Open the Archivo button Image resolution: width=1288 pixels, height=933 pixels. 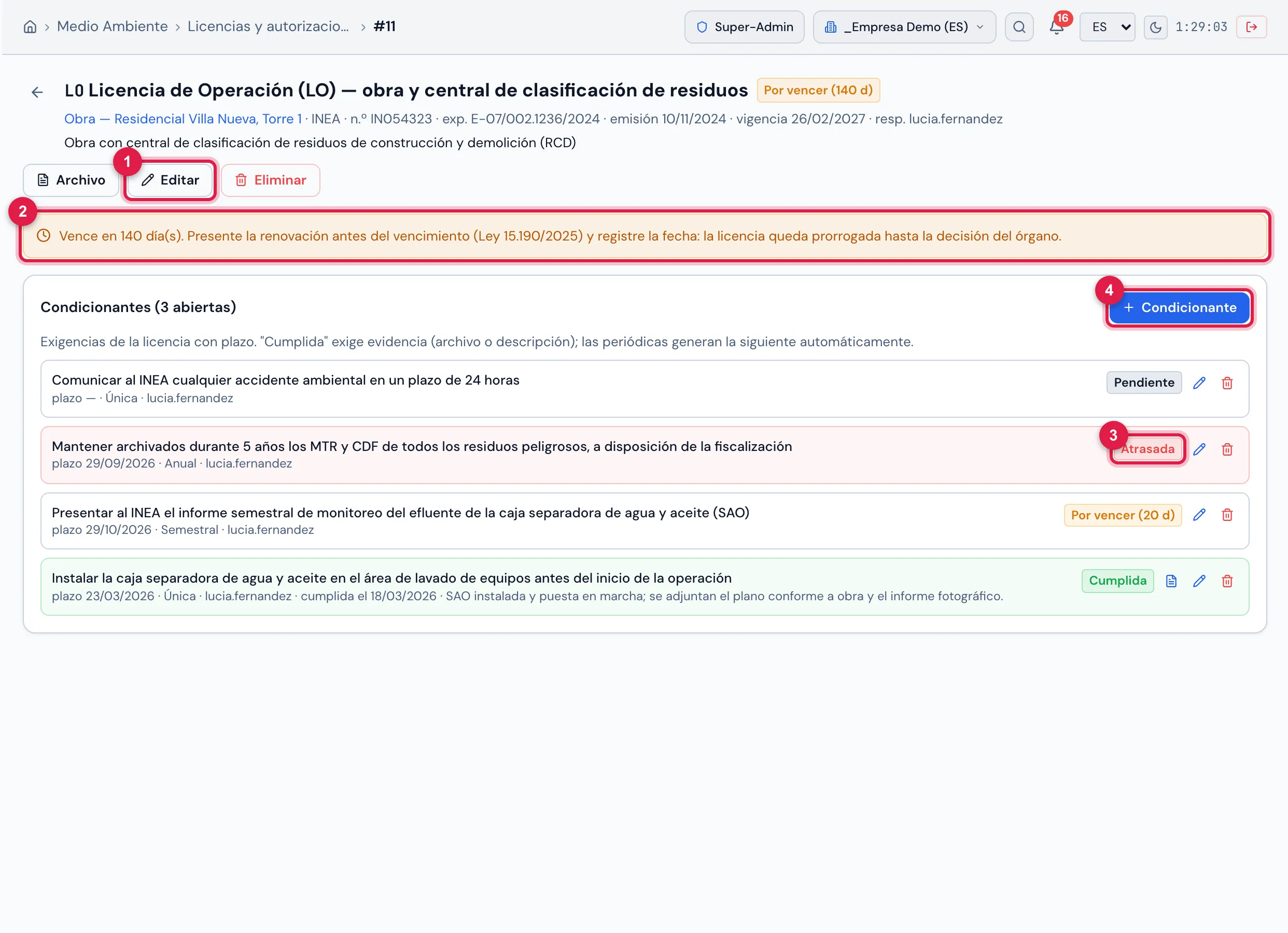71,180
